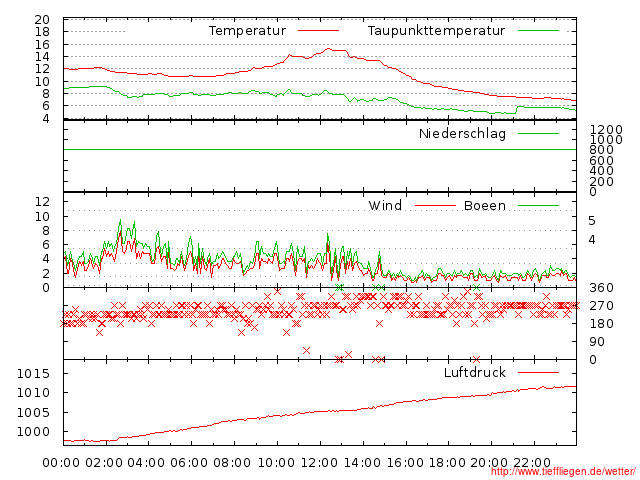This screenshot has height=480, width=640.
Task: Click the 18 temperature axis value
Action: (42, 32)
